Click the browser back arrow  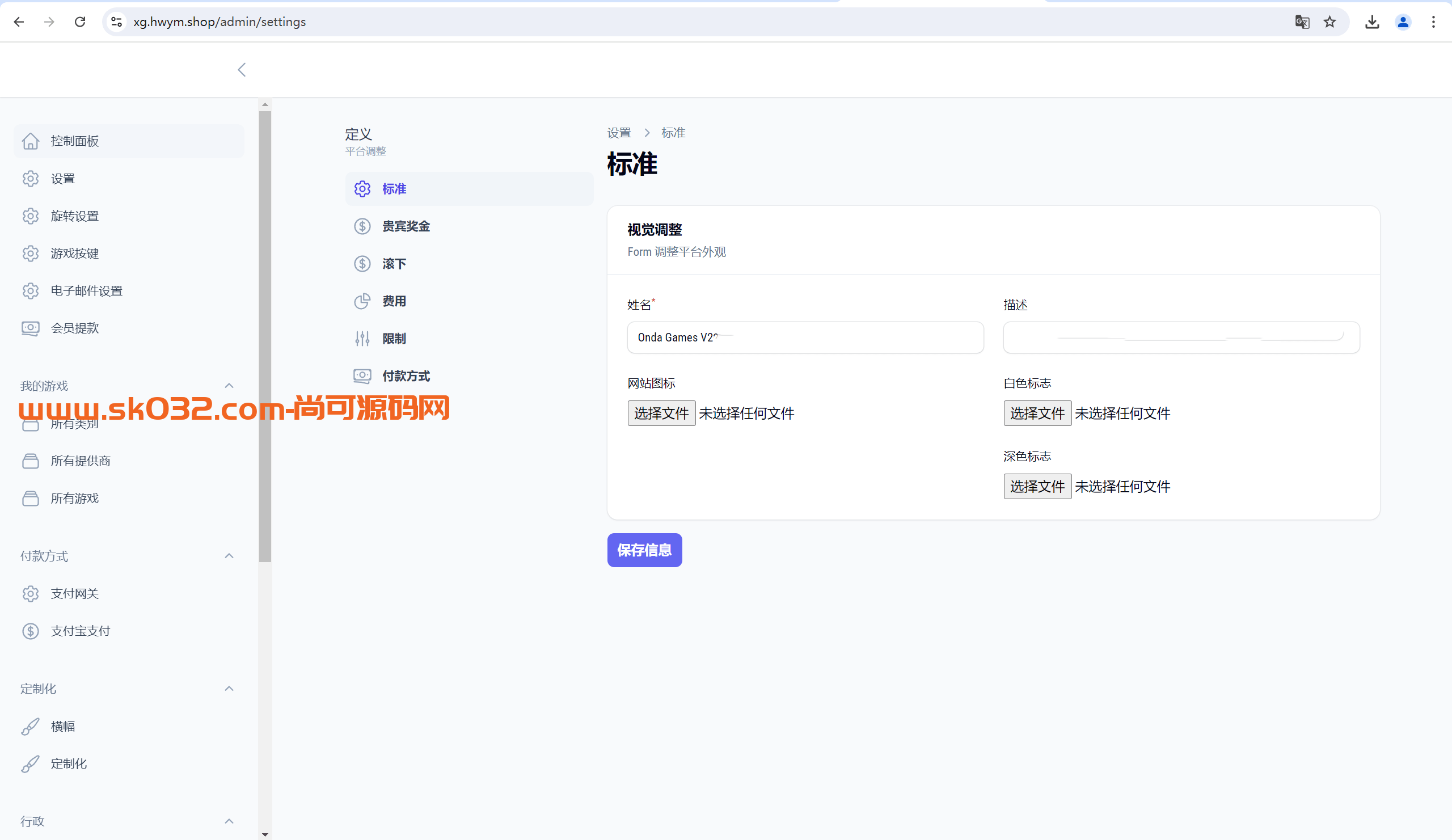[19, 22]
